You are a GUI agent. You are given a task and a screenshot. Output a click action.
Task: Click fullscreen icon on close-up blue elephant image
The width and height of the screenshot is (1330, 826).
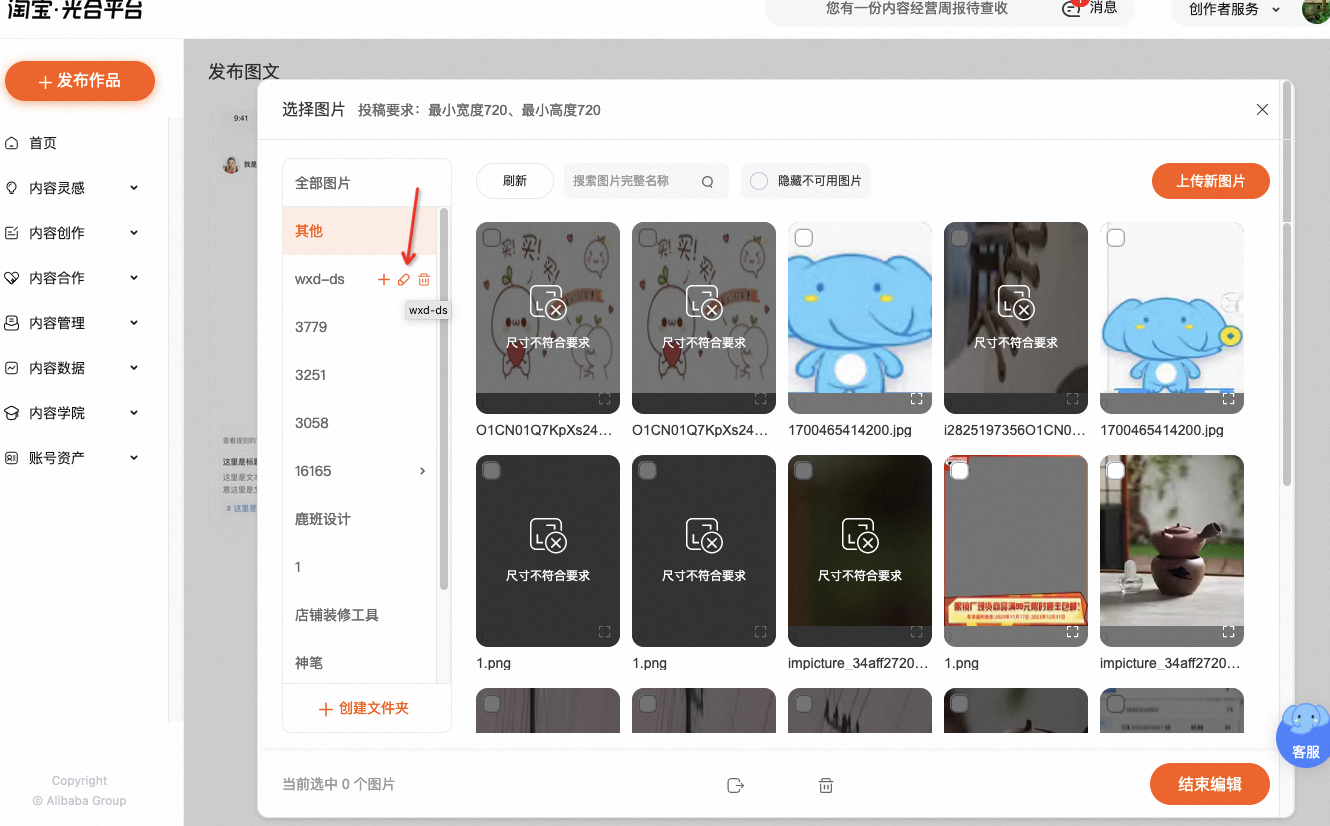point(916,398)
